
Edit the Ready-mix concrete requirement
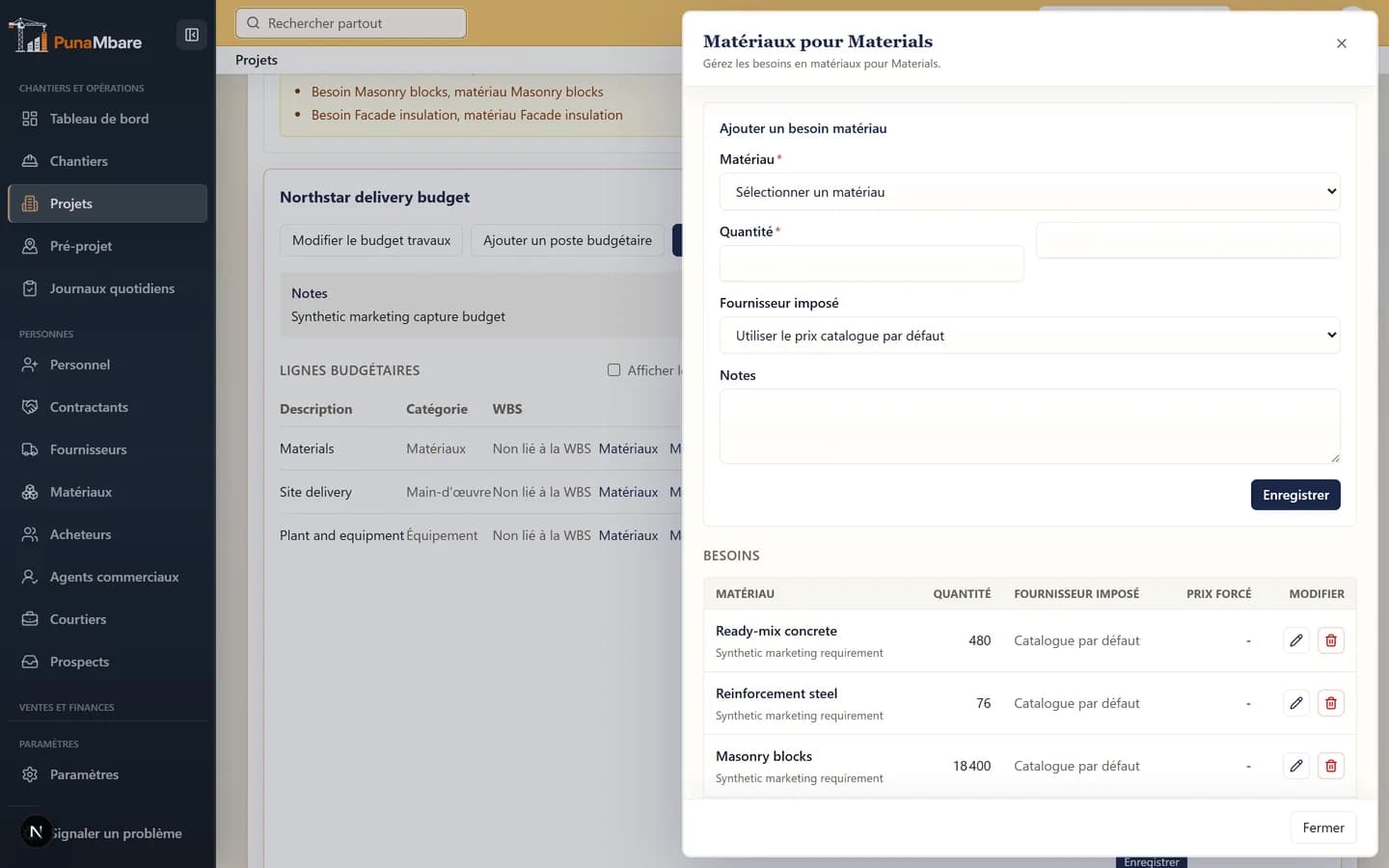click(x=1296, y=640)
